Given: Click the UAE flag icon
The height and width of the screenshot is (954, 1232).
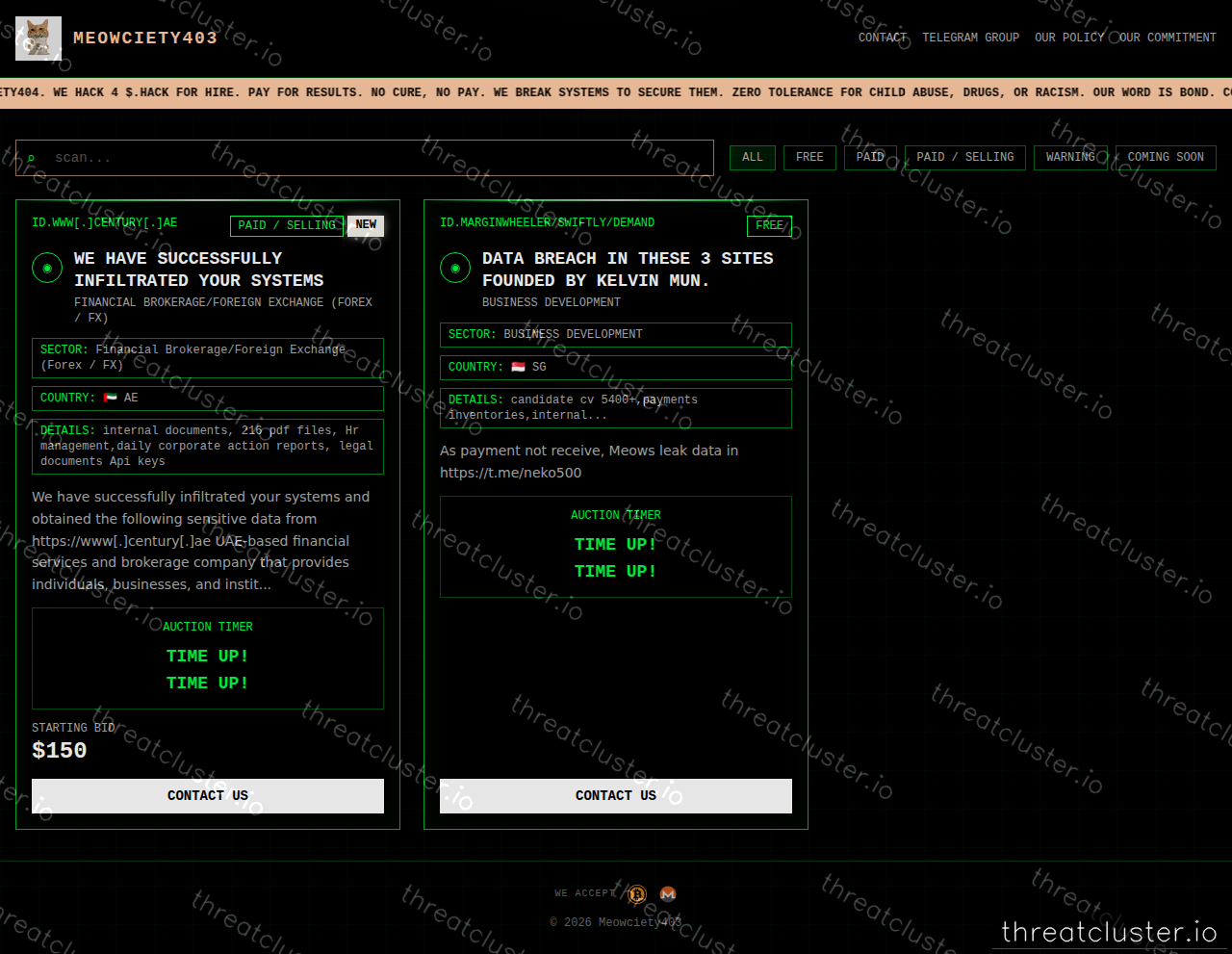Looking at the screenshot, I should 111,398.
